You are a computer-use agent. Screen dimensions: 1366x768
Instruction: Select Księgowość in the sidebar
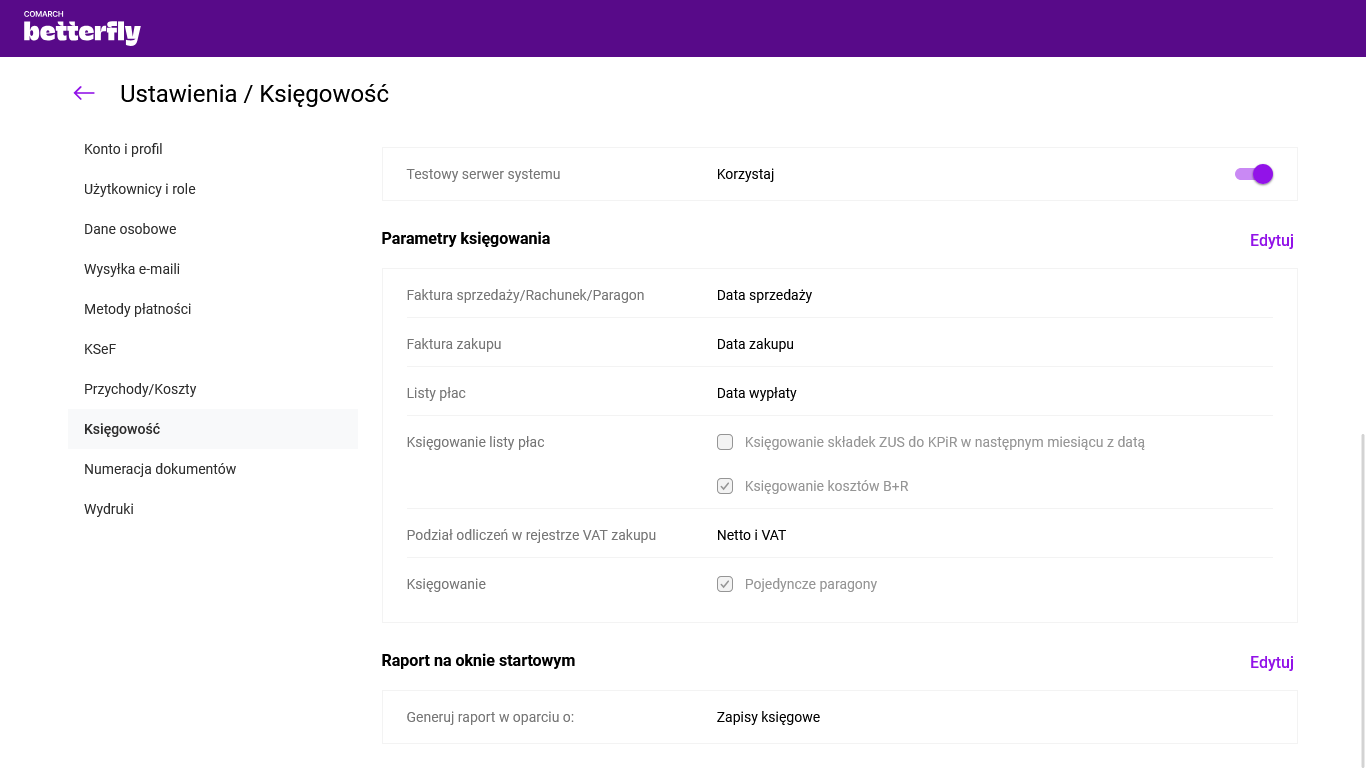point(122,429)
